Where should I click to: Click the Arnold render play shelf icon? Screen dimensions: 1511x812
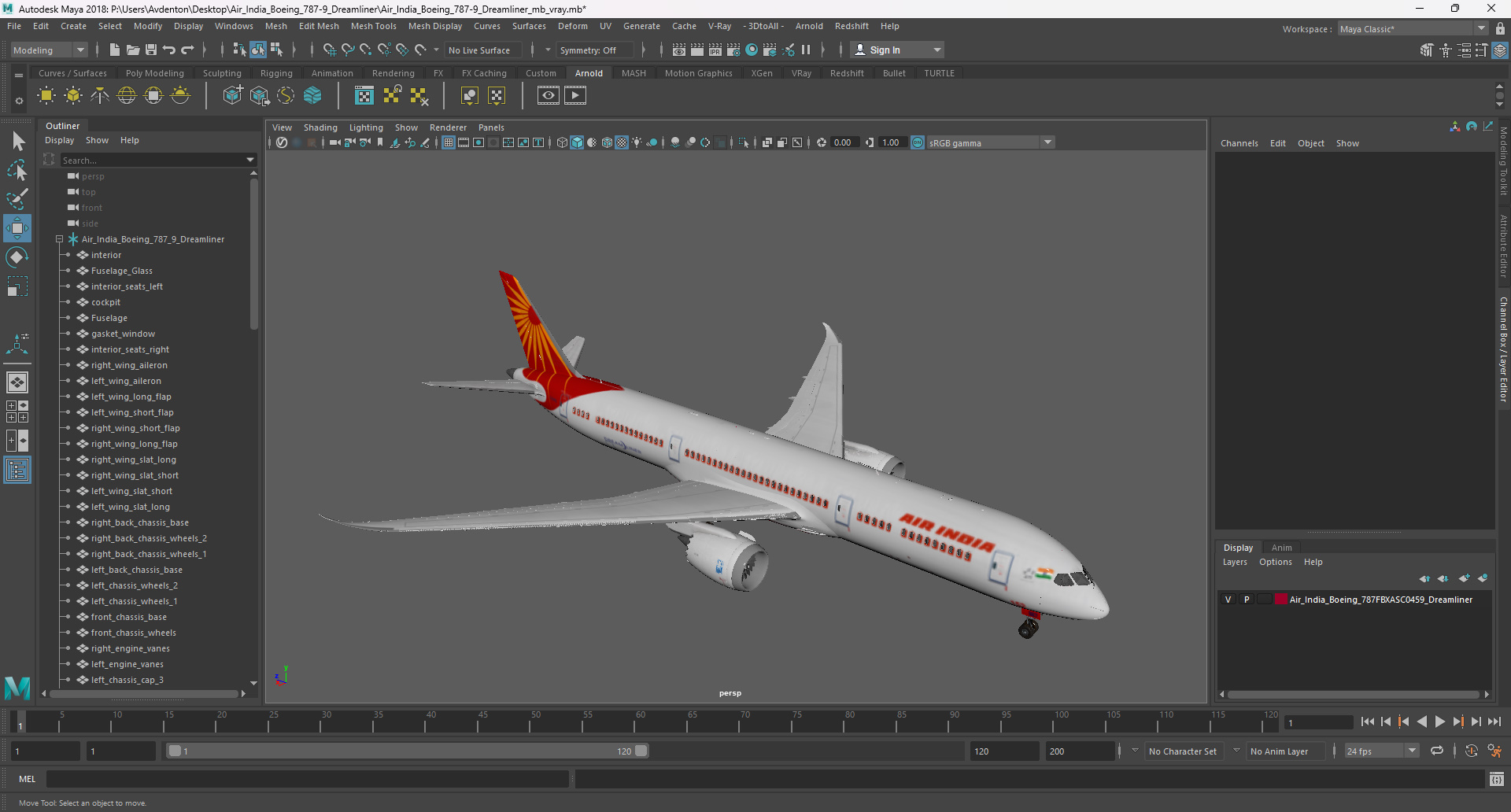575,96
